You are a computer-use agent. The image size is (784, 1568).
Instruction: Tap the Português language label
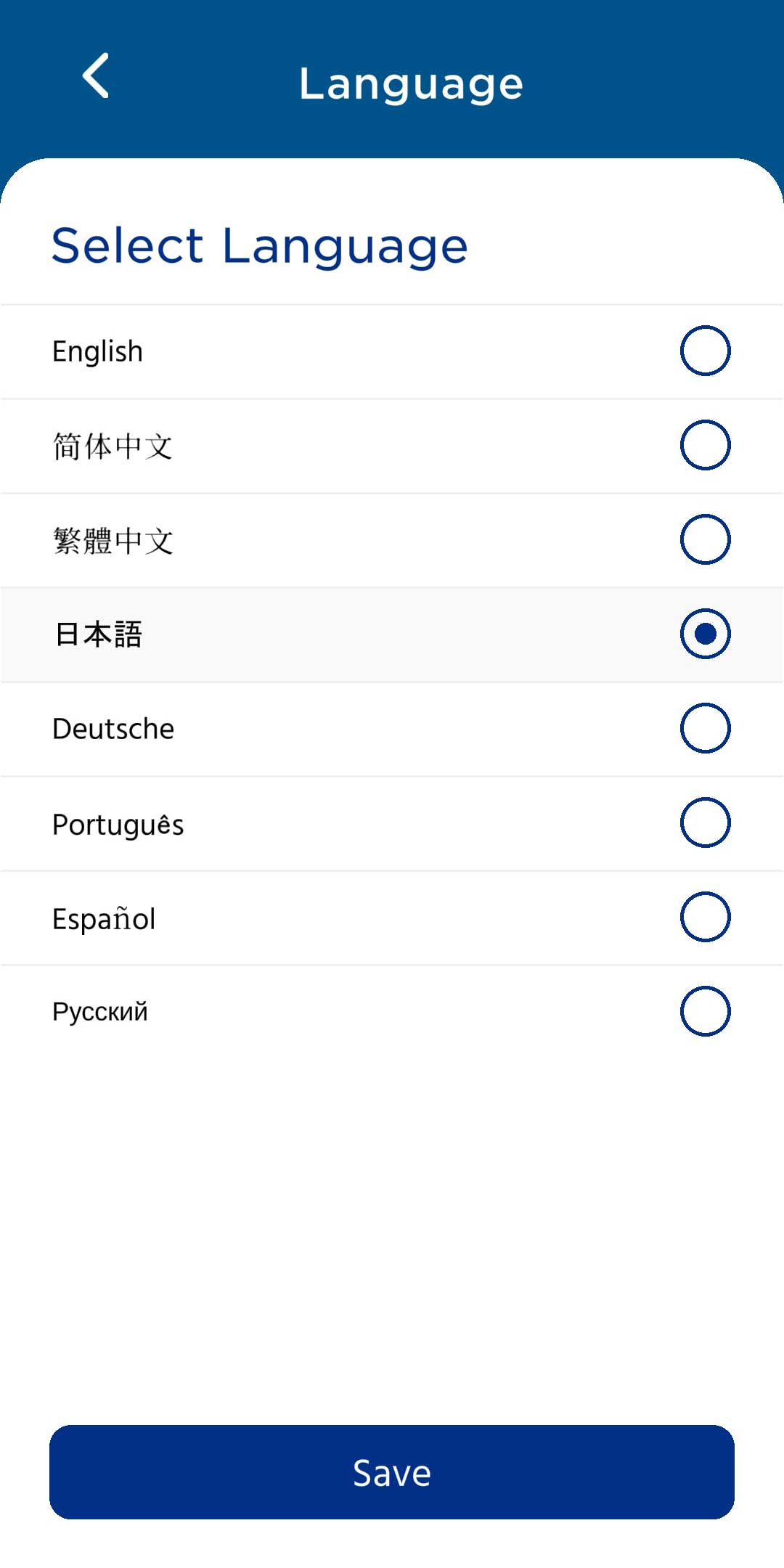point(118,825)
